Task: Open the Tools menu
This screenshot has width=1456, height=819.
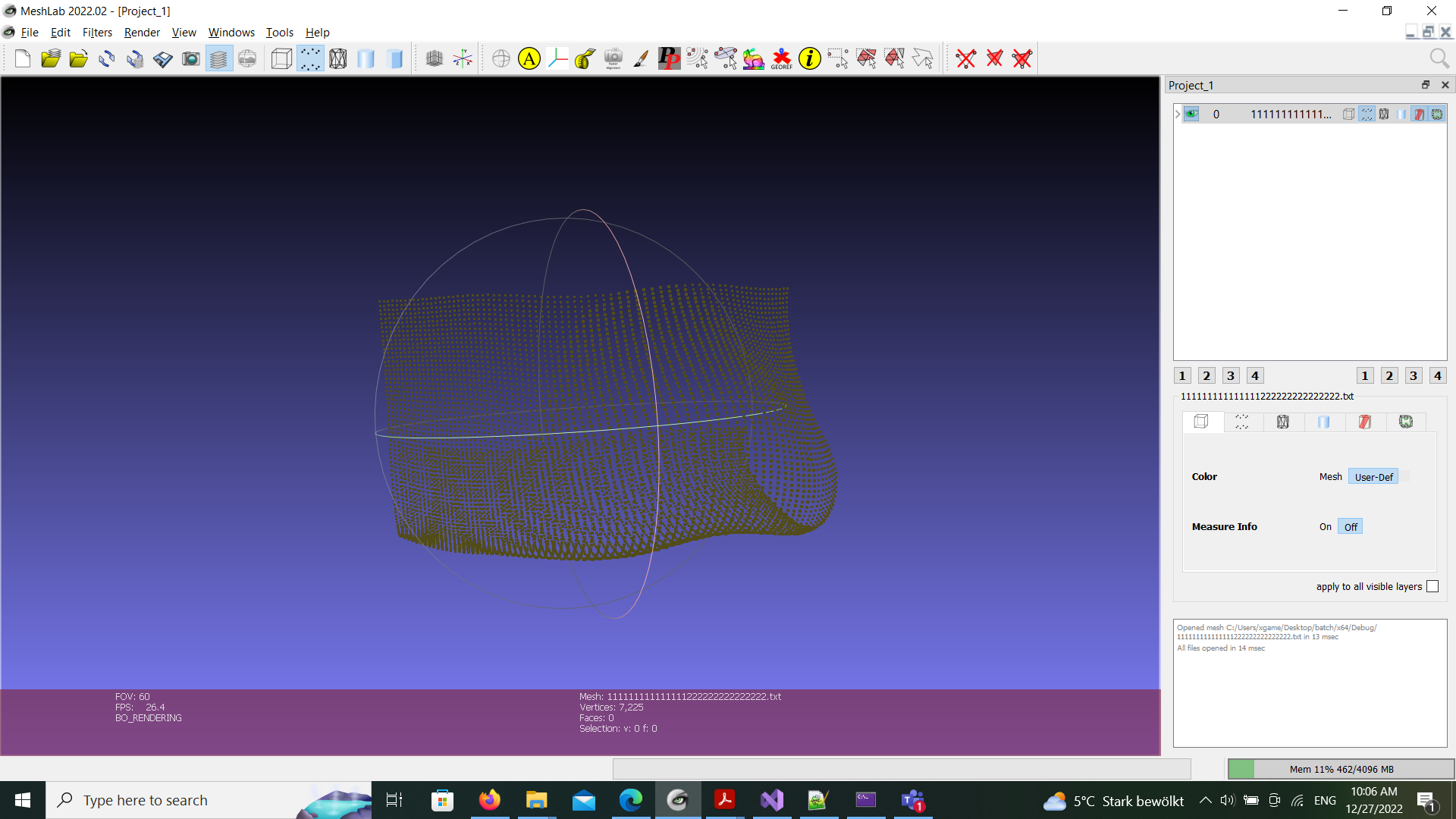Action: click(x=279, y=32)
